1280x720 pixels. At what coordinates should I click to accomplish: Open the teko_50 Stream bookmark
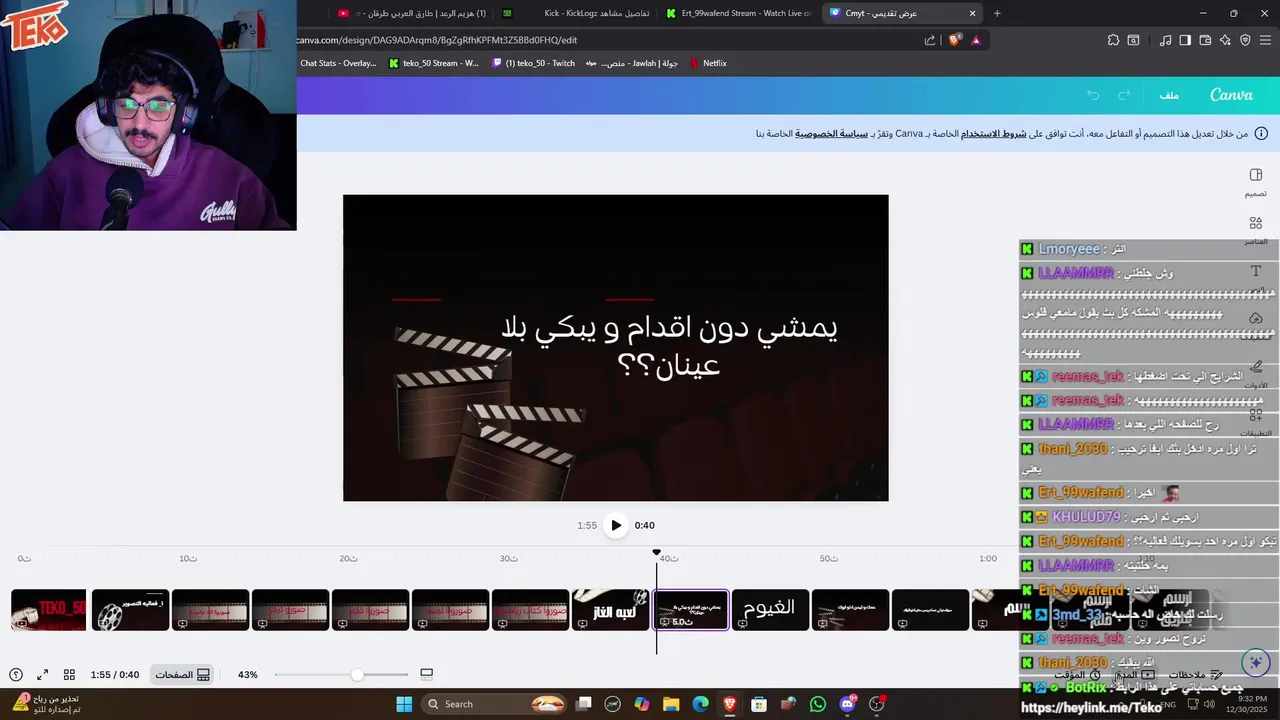[433, 63]
